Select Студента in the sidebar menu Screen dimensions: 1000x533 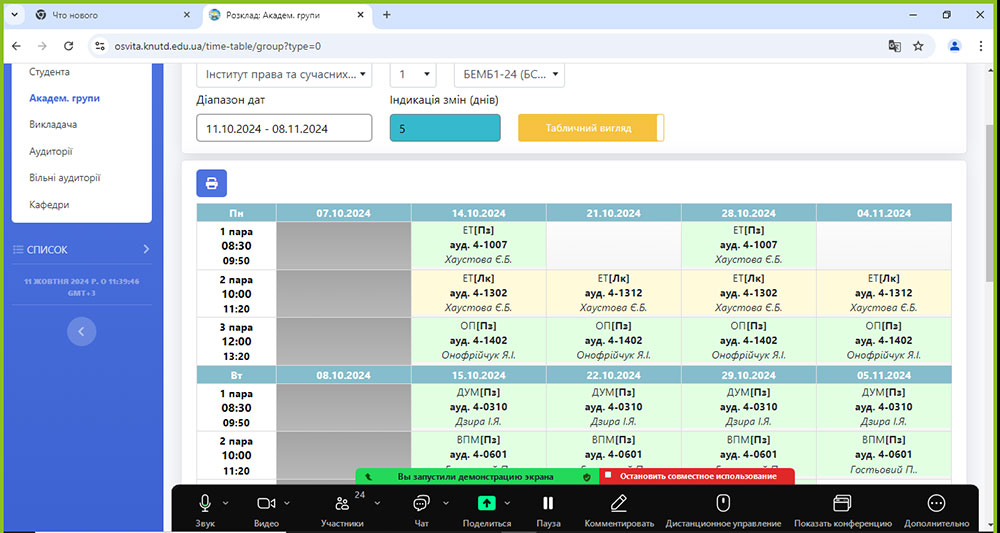pyautogui.click(x=50, y=72)
